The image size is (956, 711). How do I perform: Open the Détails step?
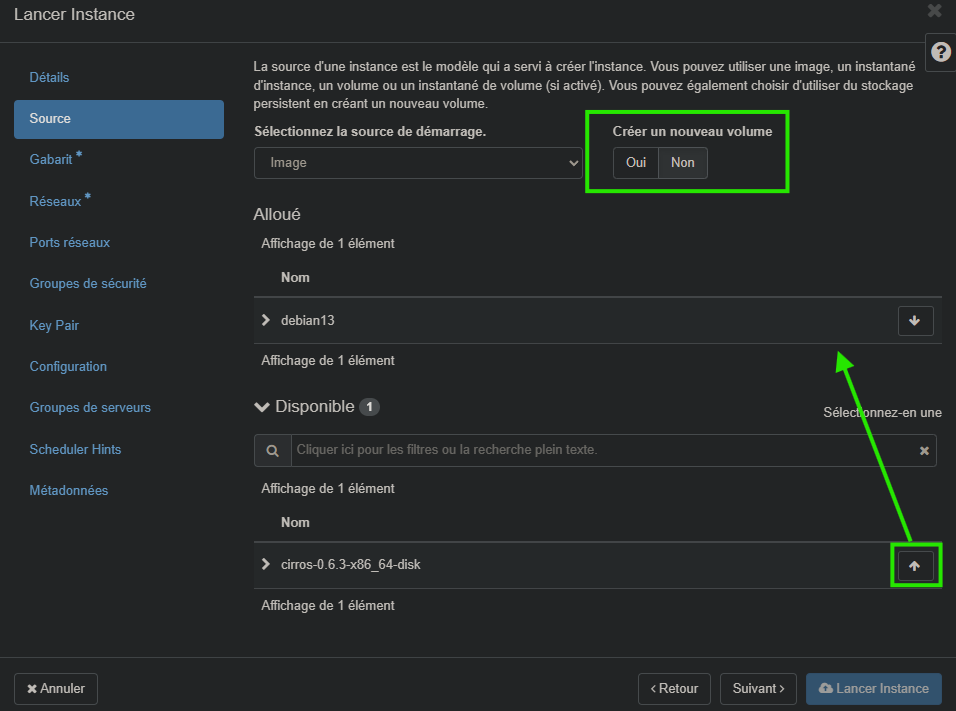(50, 77)
